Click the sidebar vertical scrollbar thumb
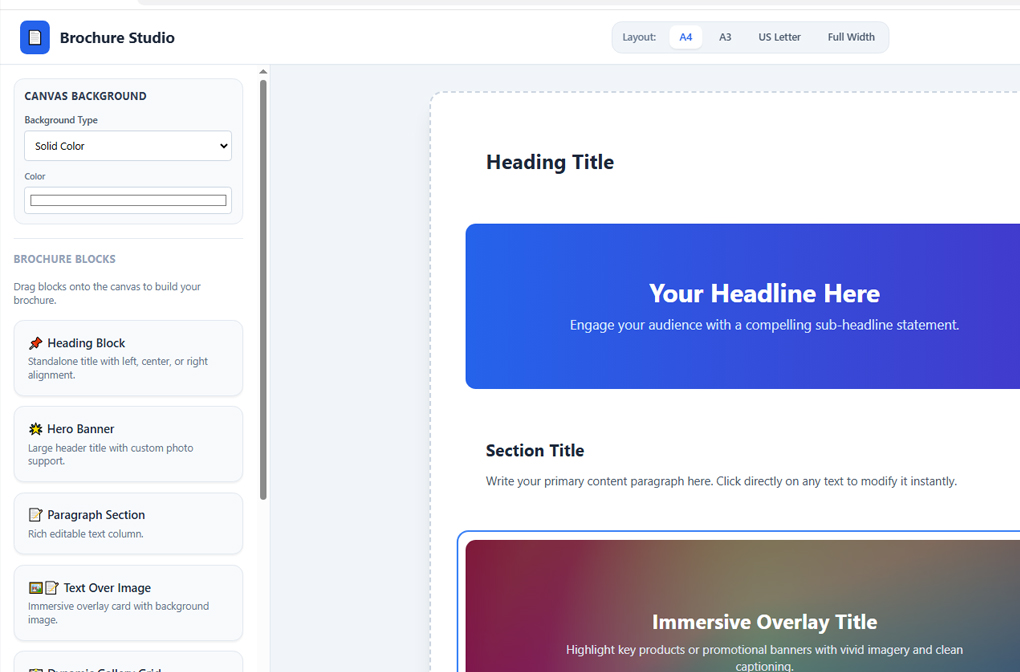 [x=263, y=289]
